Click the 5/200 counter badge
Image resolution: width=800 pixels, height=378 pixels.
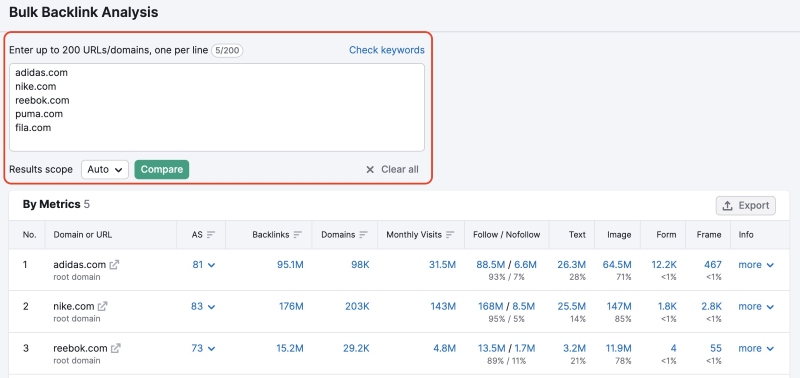pos(227,51)
